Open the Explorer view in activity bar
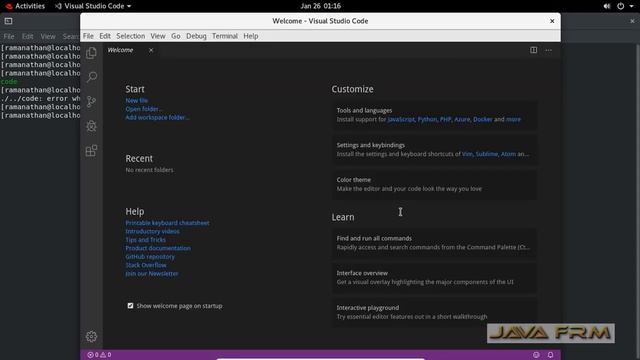This screenshot has width=640, height=360. coord(91,53)
